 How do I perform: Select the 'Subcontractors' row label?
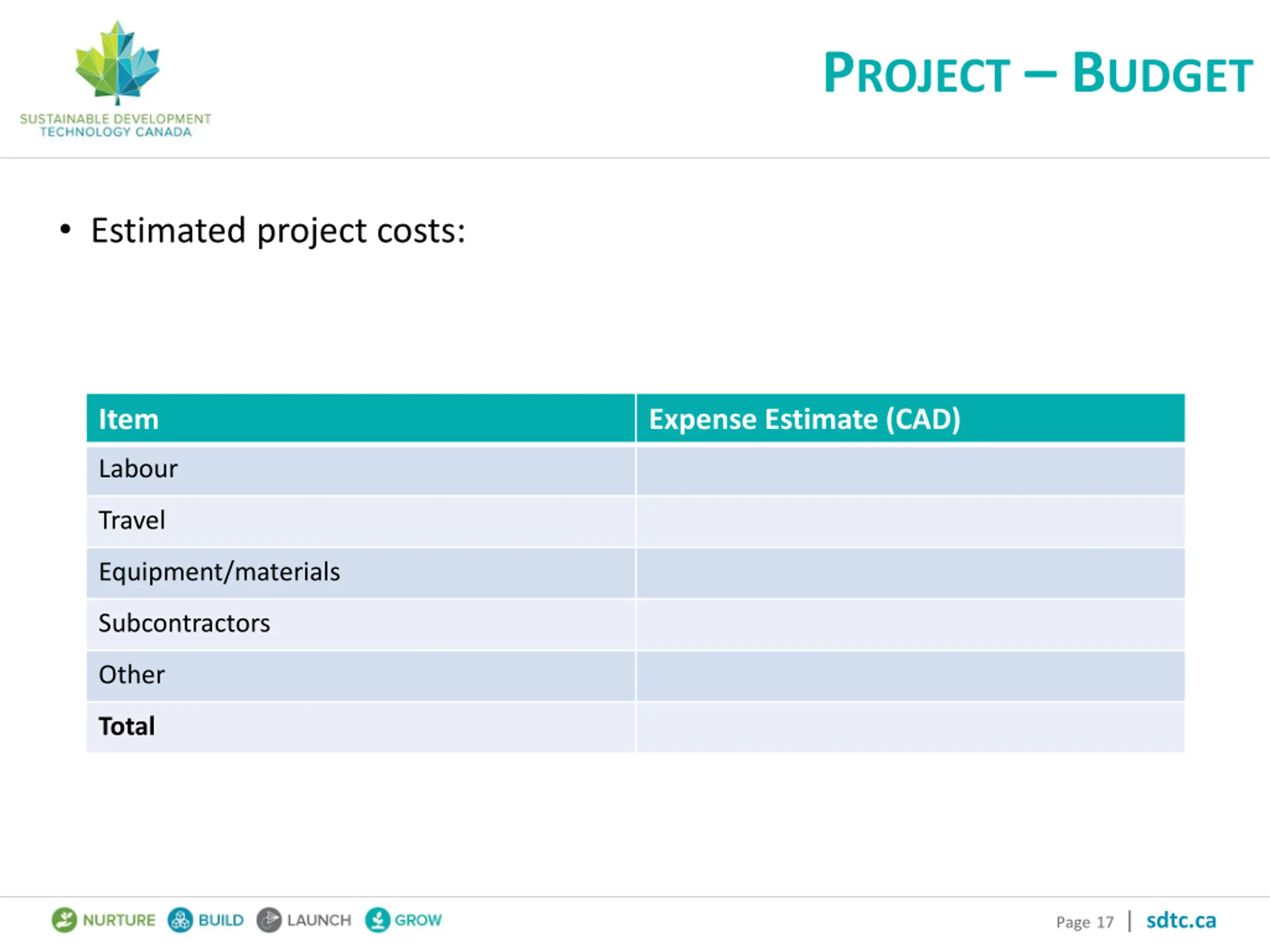(185, 623)
